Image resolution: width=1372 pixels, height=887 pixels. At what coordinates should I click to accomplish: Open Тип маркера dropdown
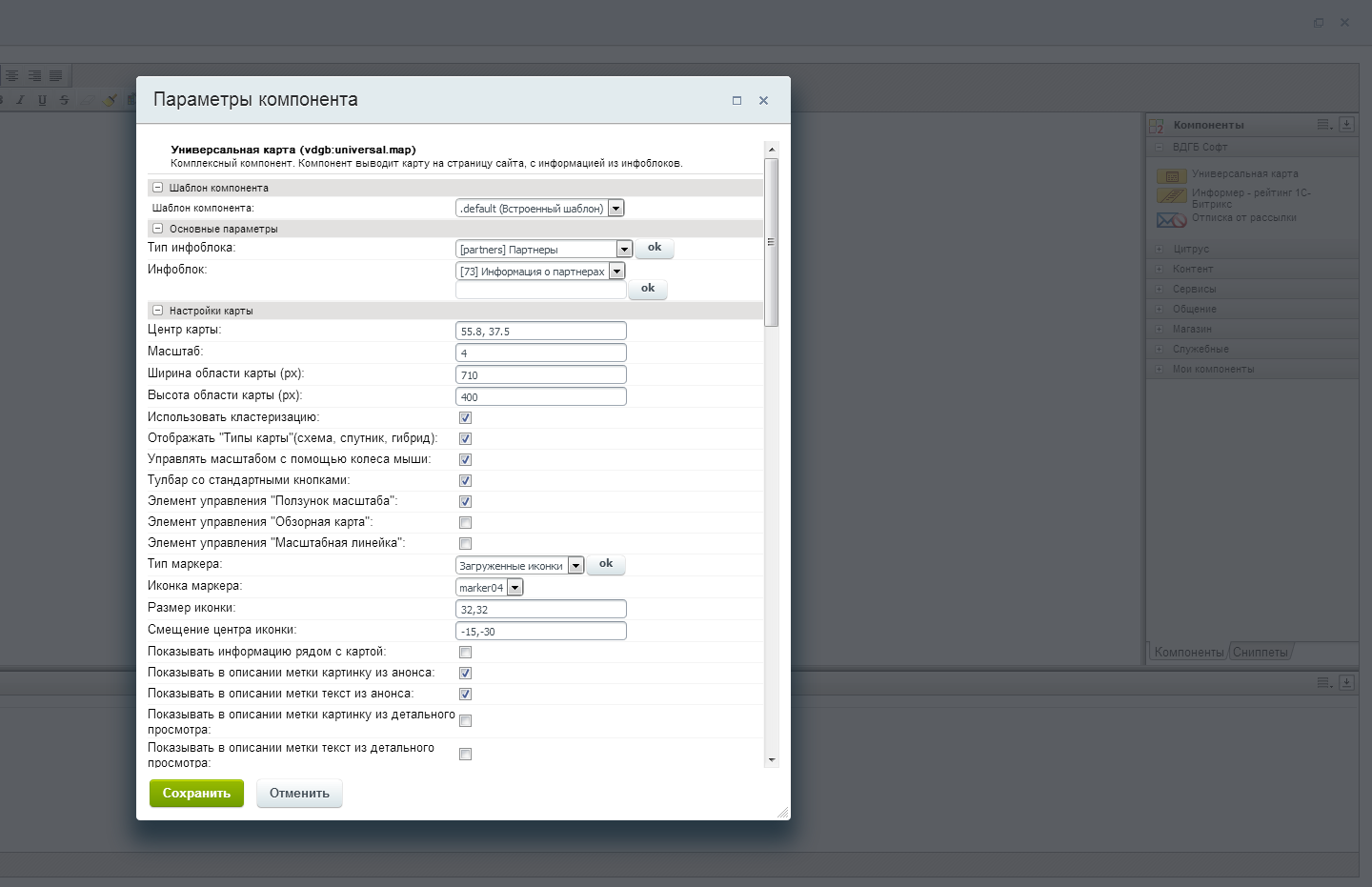pyautogui.click(x=519, y=565)
